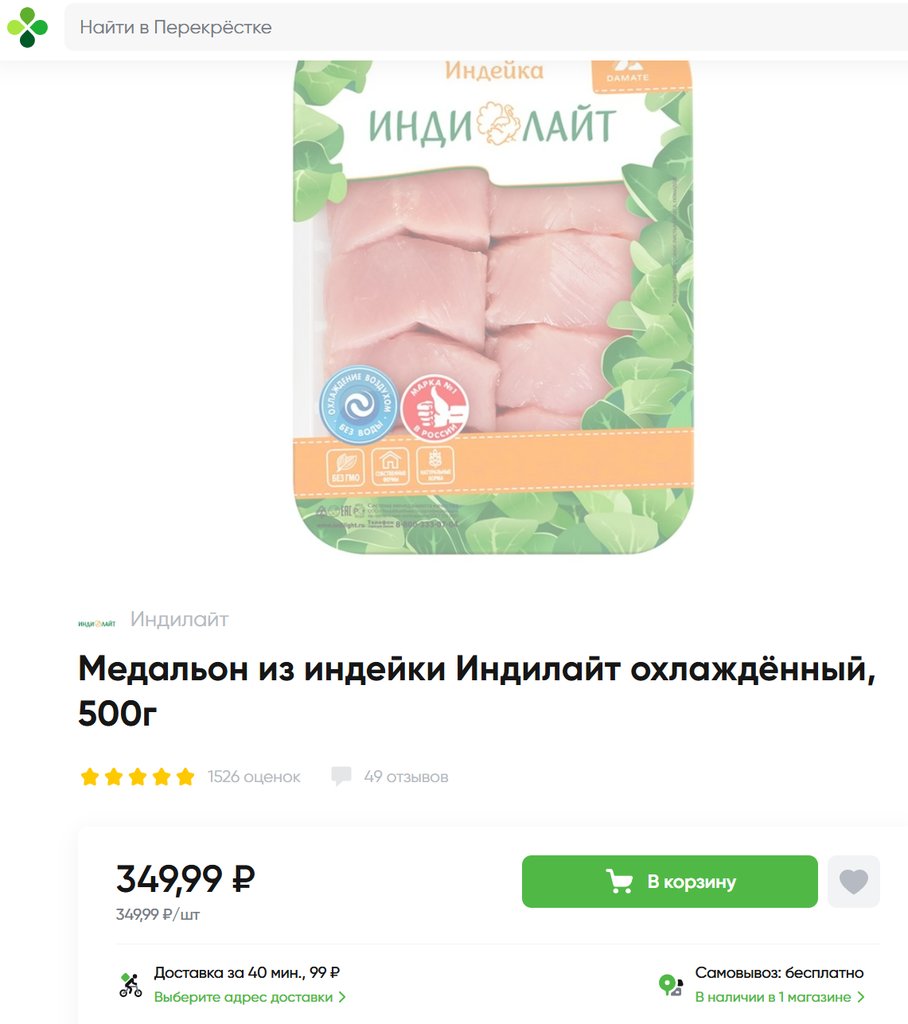Toggle the heart favorite button
Screen dimensions: 908x1024
[x=854, y=882]
